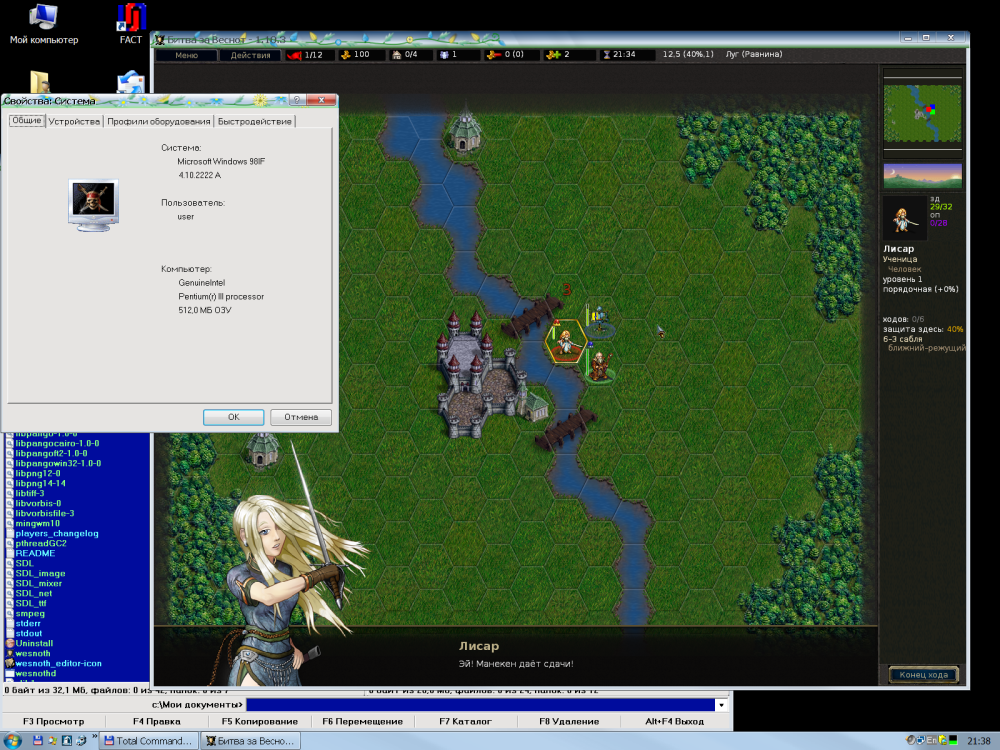The image size is (1000, 750).
Task: Select the blue knight unit near the bridge
Action: tap(599, 321)
